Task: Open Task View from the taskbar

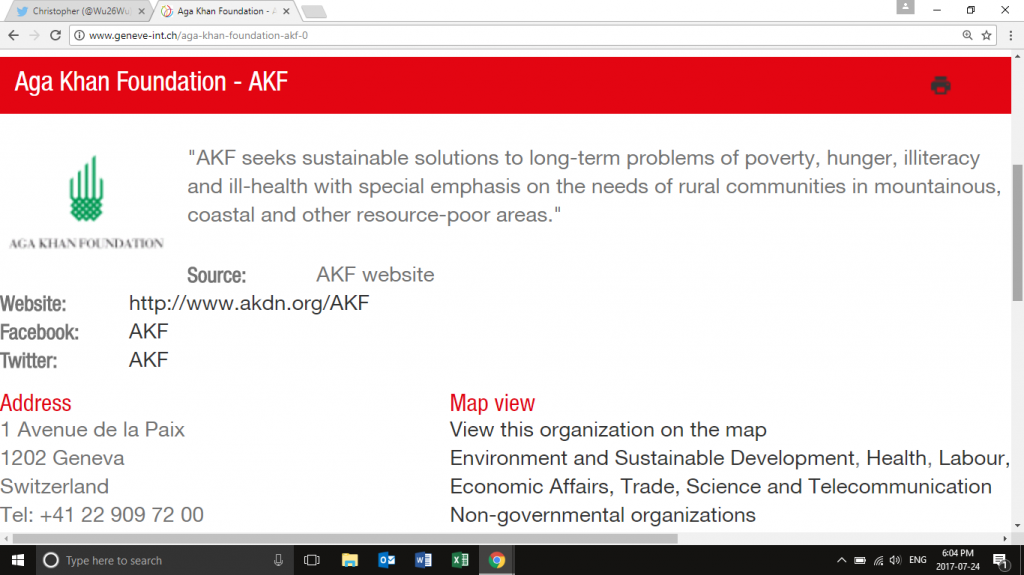Action: (312, 560)
